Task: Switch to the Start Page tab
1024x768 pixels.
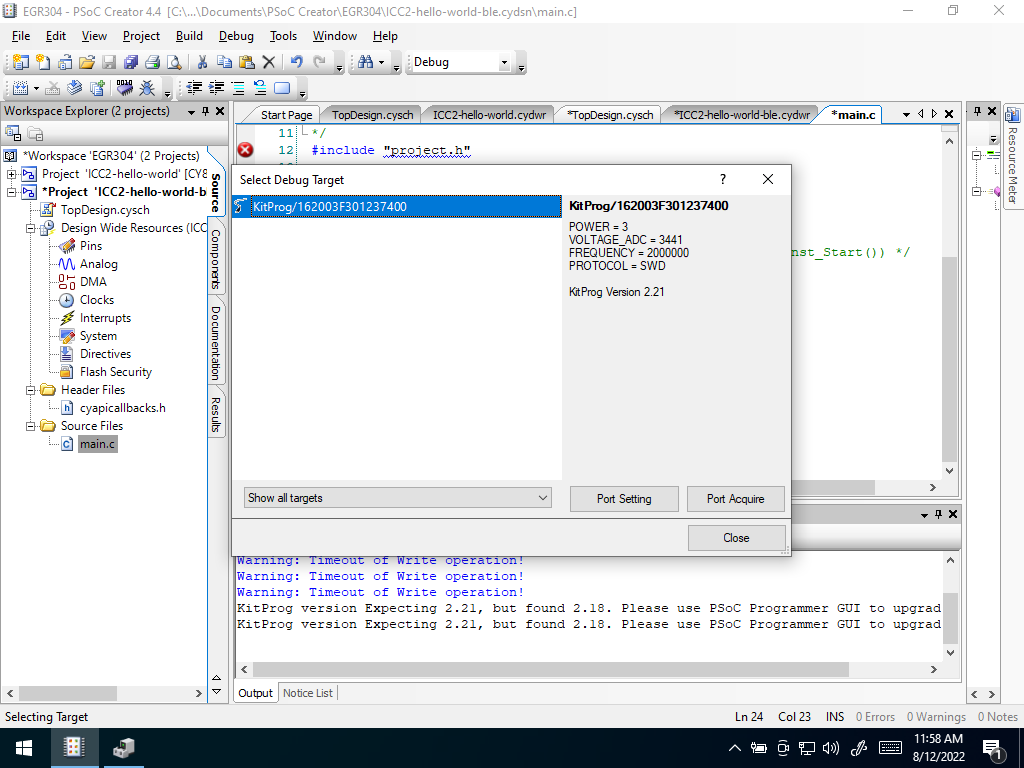Action: click(286, 115)
